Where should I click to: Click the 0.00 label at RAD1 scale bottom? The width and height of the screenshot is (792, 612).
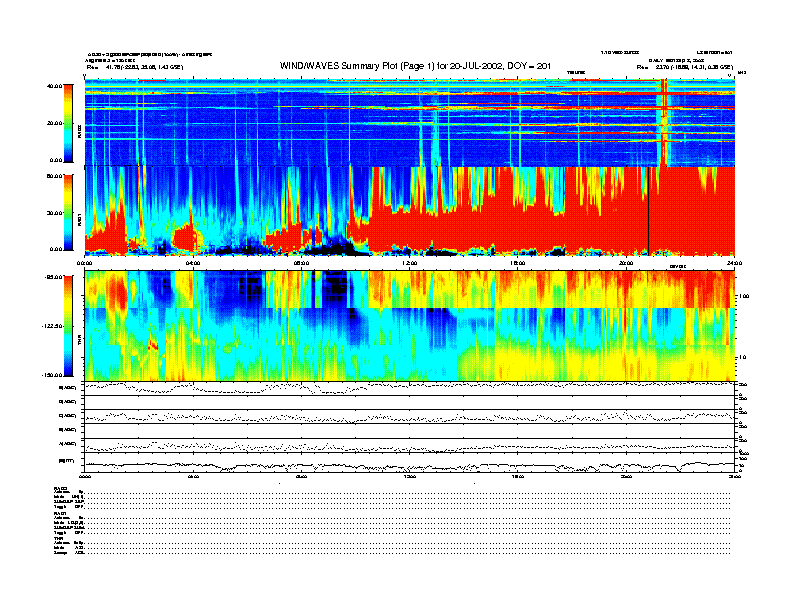pos(56,249)
